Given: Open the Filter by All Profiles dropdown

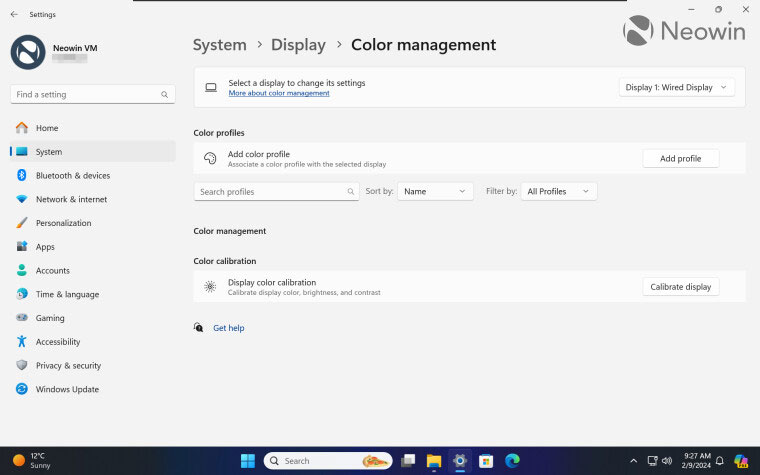Looking at the screenshot, I should click(x=558, y=191).
